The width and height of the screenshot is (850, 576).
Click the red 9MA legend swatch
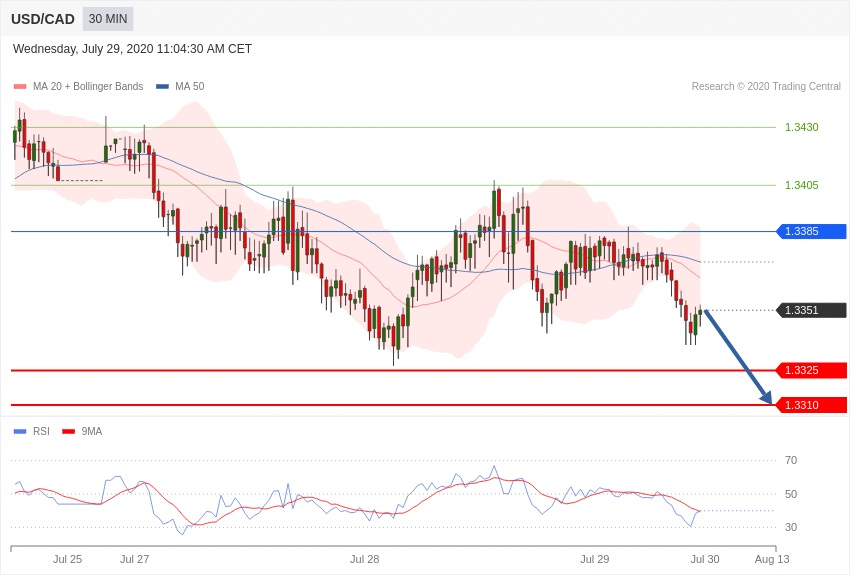(68, 432)
